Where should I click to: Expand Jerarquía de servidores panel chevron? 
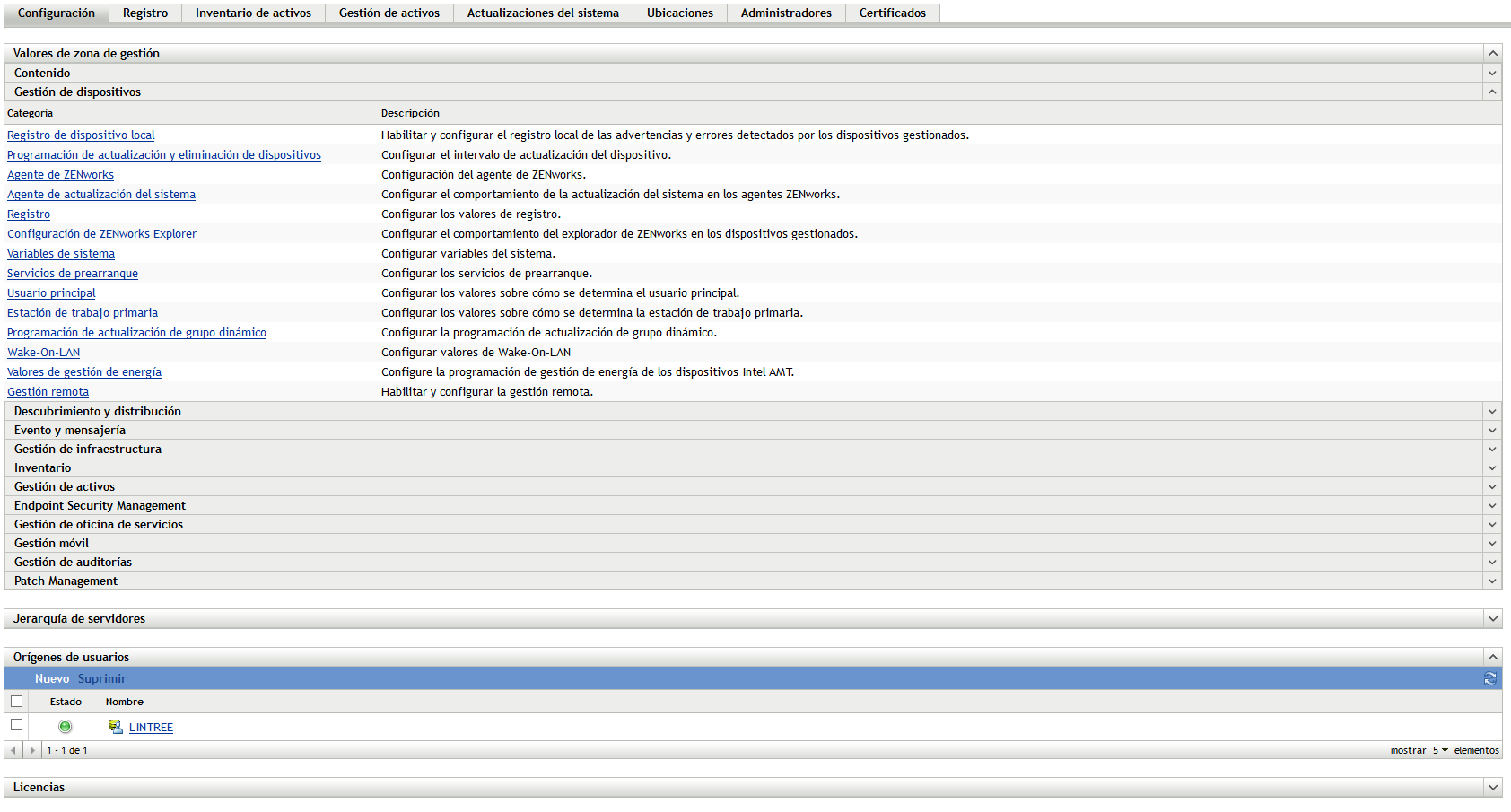tap(1492, 619)
